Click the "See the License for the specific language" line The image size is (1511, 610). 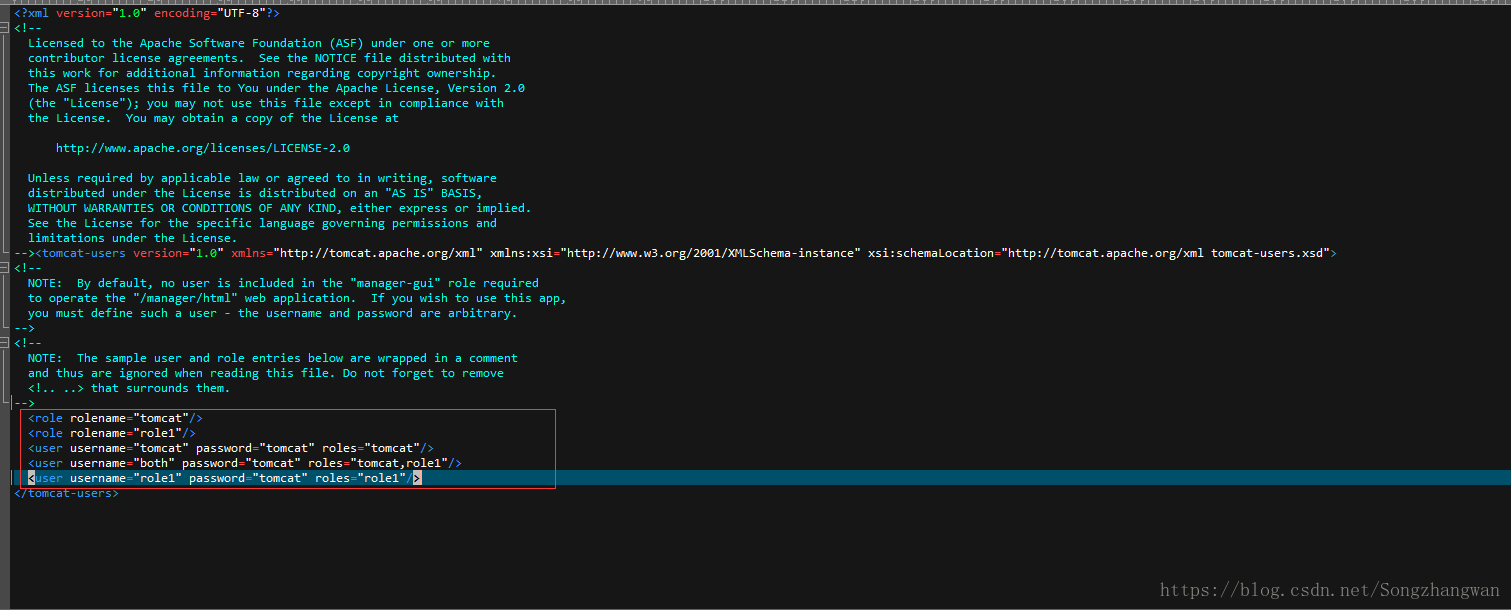pos(262,223)
